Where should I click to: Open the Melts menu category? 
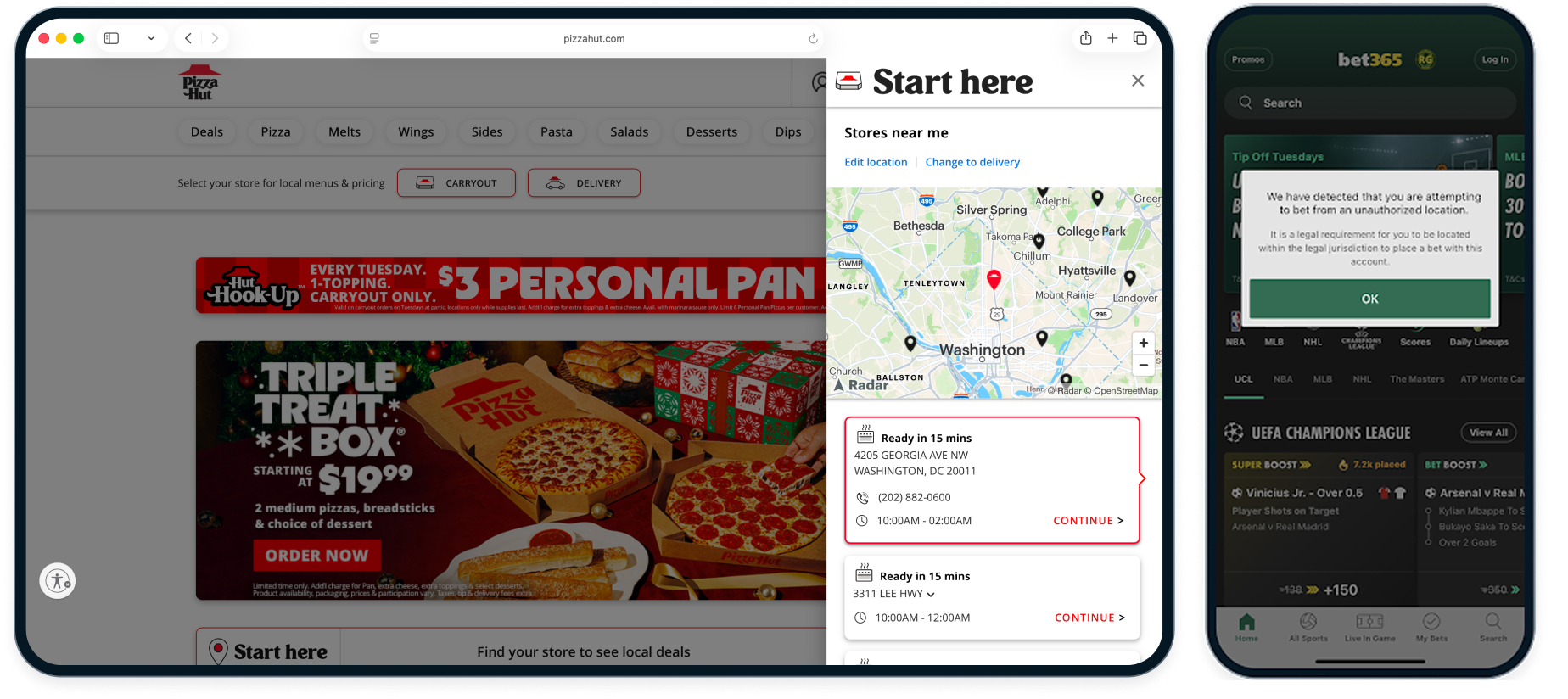(344, 131)
